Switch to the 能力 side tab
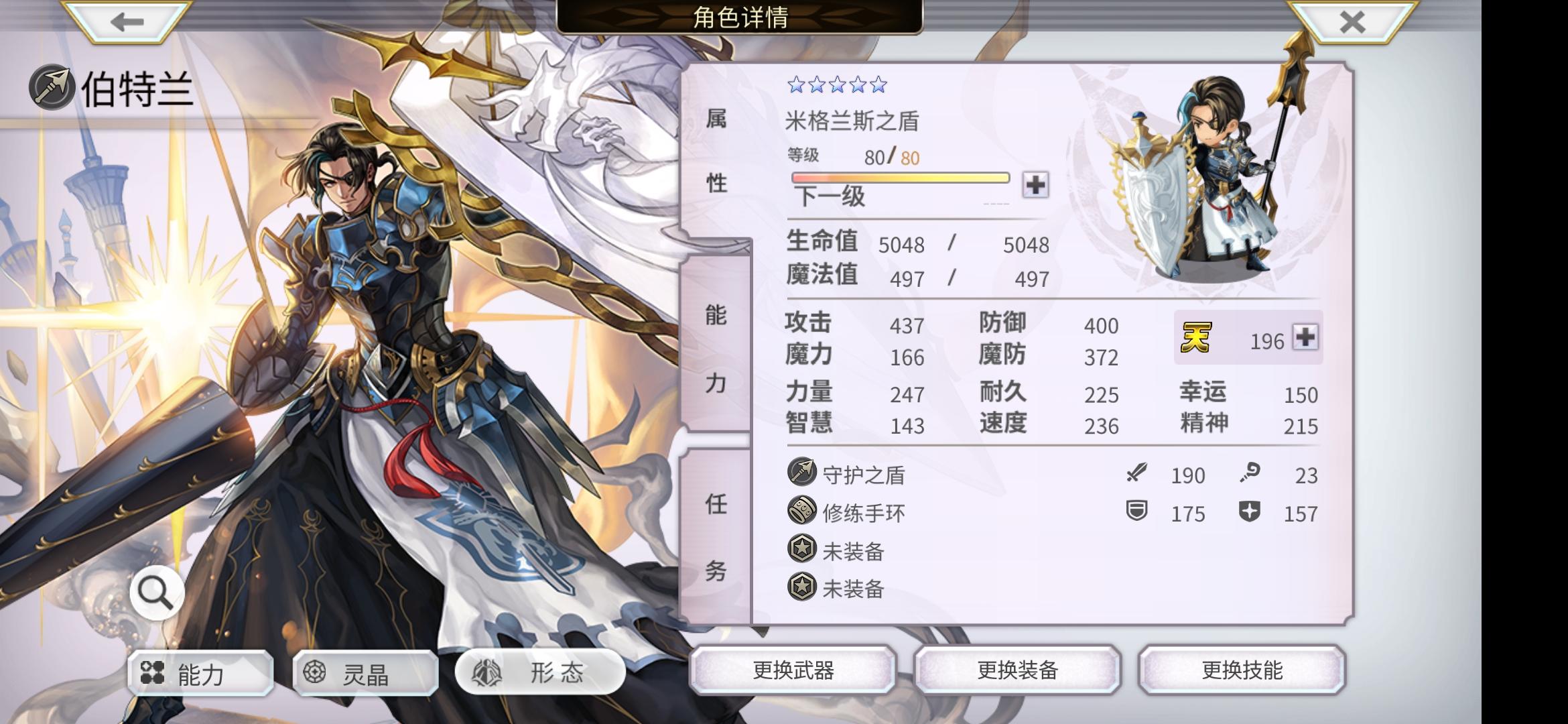The width and height of the screenshot is (1568, 724). pyautogui.click(x=716, y=347)
